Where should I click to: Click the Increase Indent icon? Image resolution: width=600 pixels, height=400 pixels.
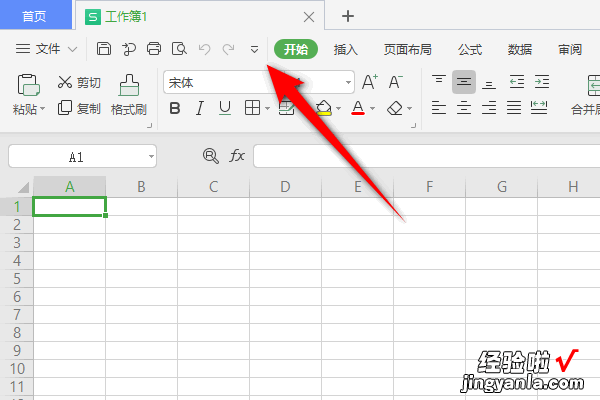[542, 82]
